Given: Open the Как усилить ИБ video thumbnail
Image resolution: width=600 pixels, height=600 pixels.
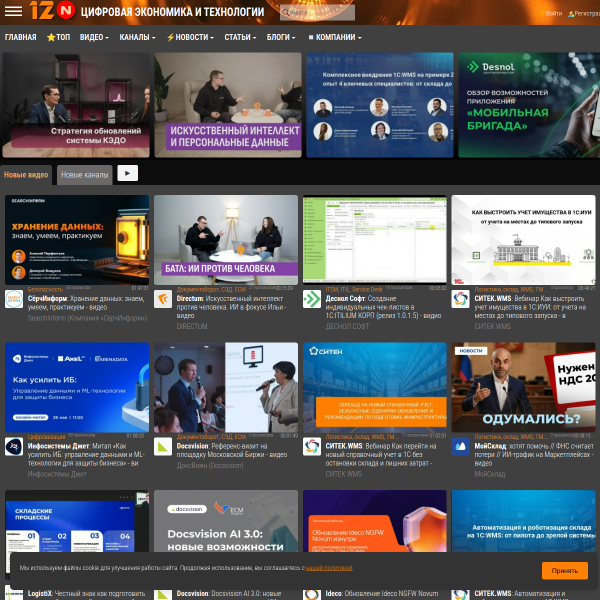Looking at the screenshot, I should click(77, 387).
